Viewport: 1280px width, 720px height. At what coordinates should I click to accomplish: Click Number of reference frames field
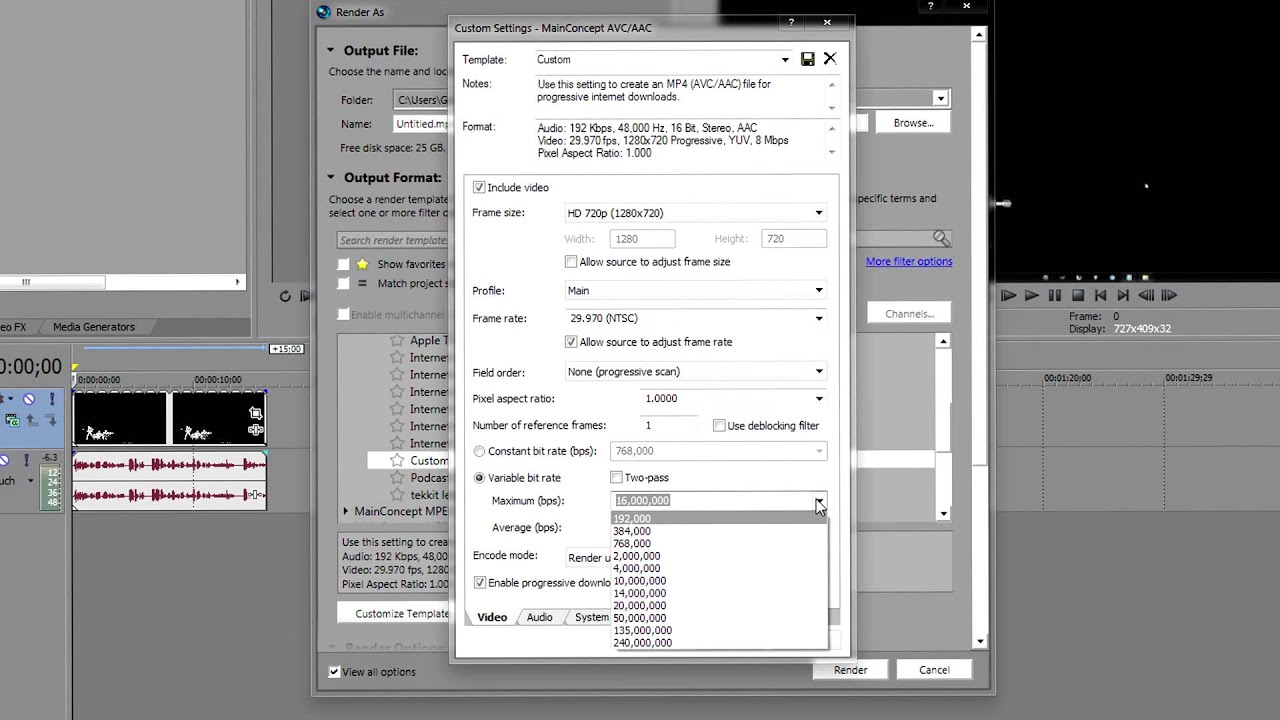click(670, 426)
